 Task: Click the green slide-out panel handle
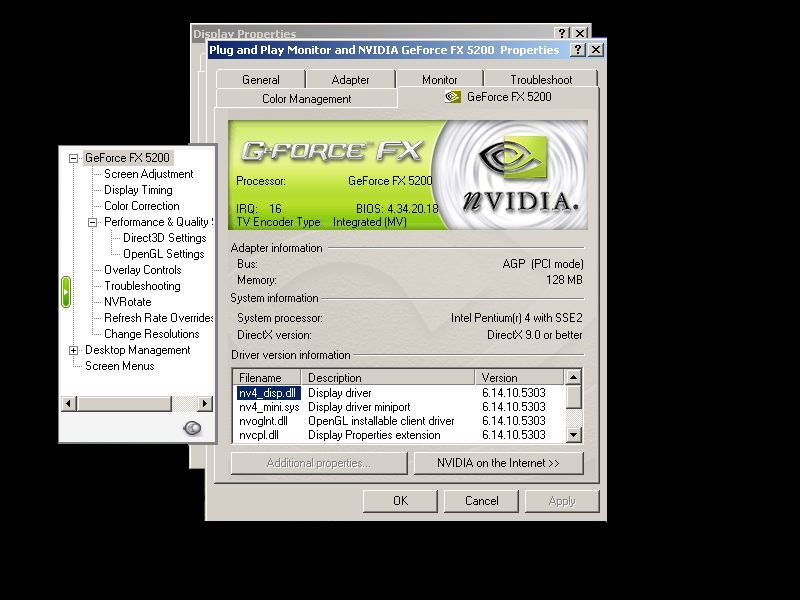(x=66, y=292)
